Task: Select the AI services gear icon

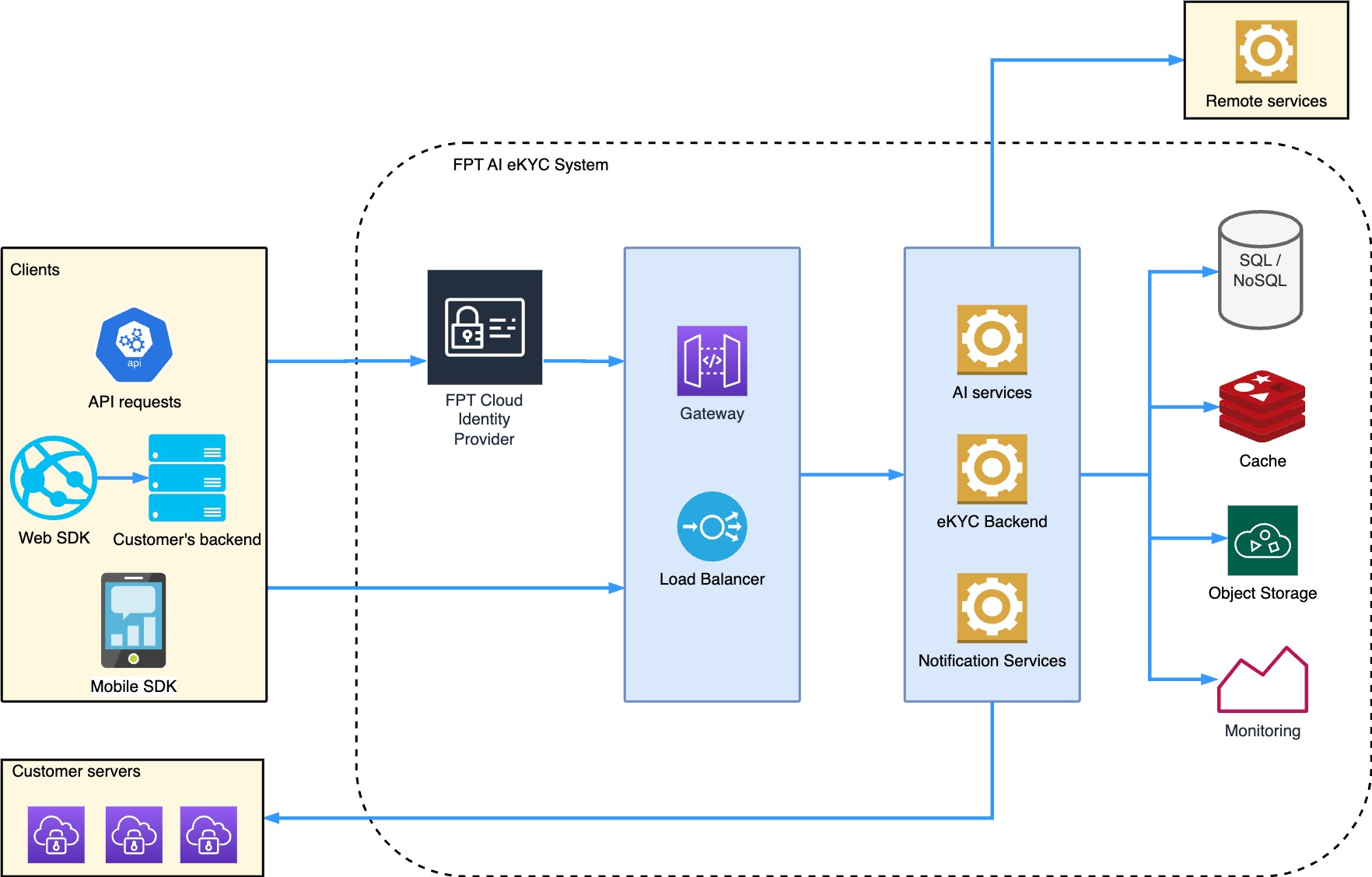Action: click(x=992, y=340)
